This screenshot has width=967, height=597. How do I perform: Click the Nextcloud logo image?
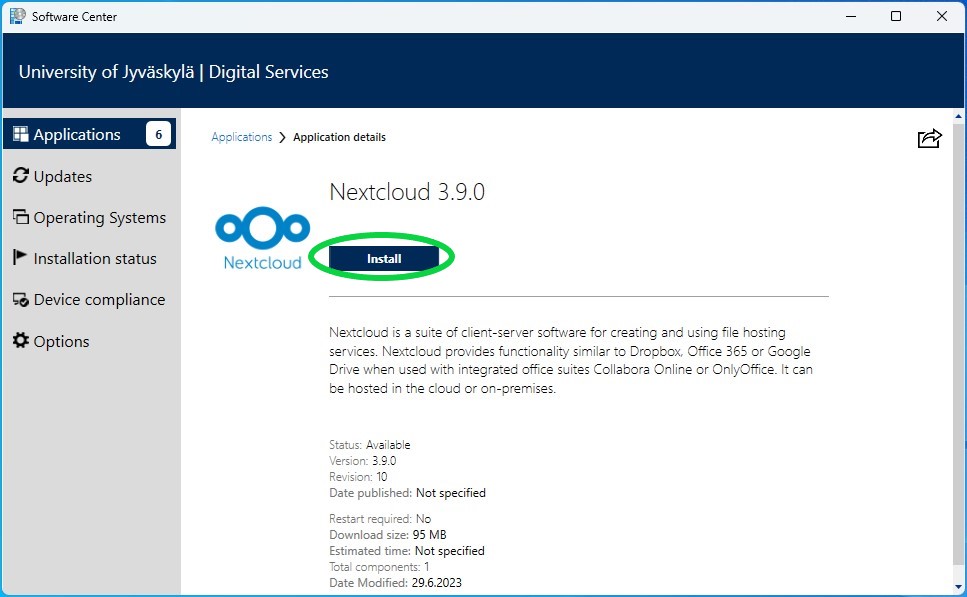pos(262,238)
